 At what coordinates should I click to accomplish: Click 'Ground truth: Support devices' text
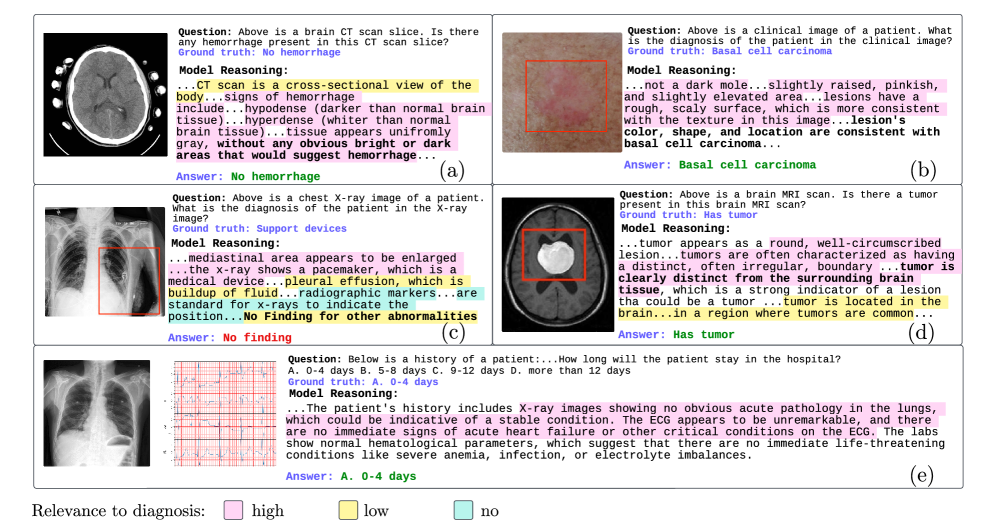259,229
